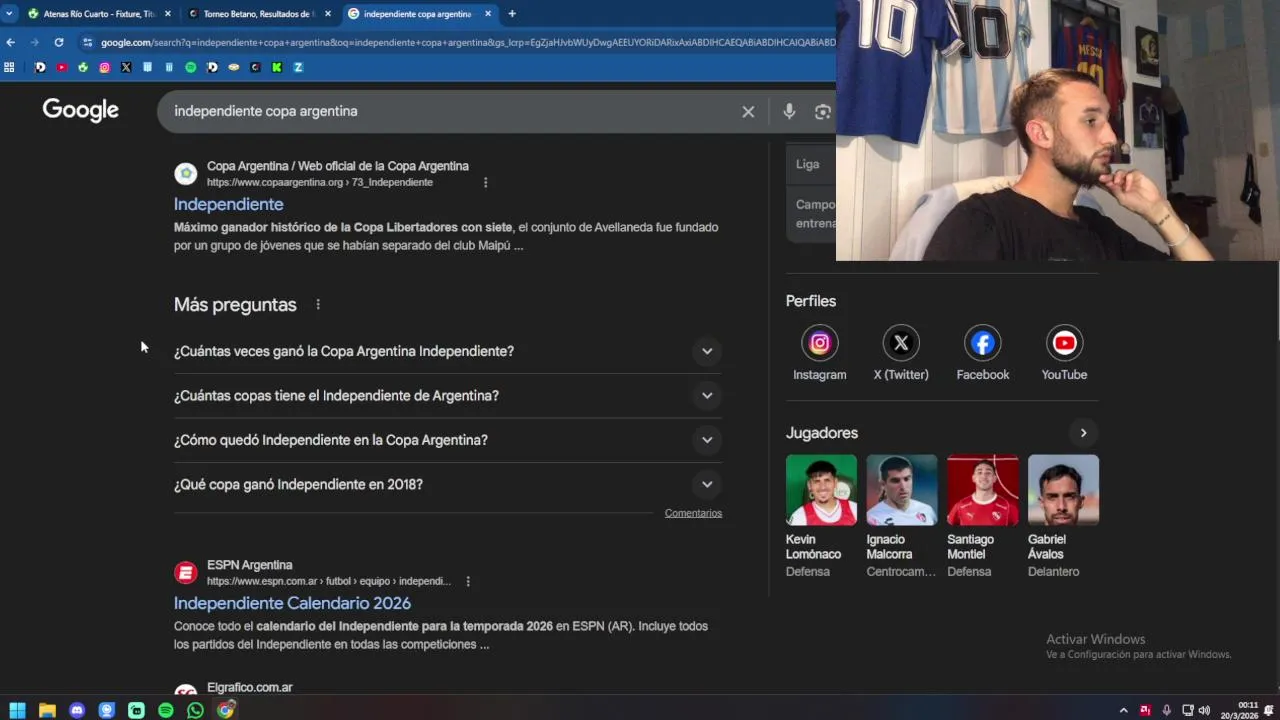Open the Z bookmark in bookmarks bar

click(x=298, y=67)
